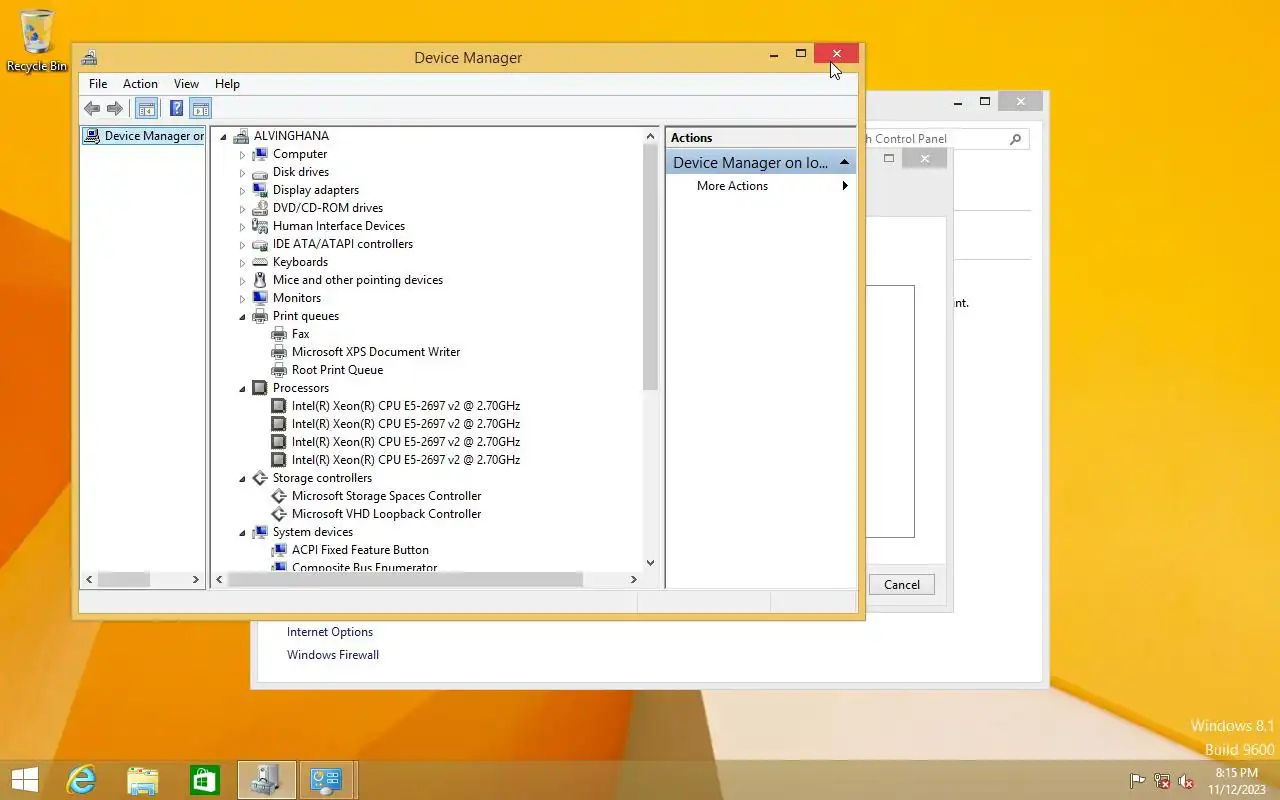Open Internet Options link in Control Panel
The height and width of the screenshot is (800, 1280).
[x=330, y=632]
